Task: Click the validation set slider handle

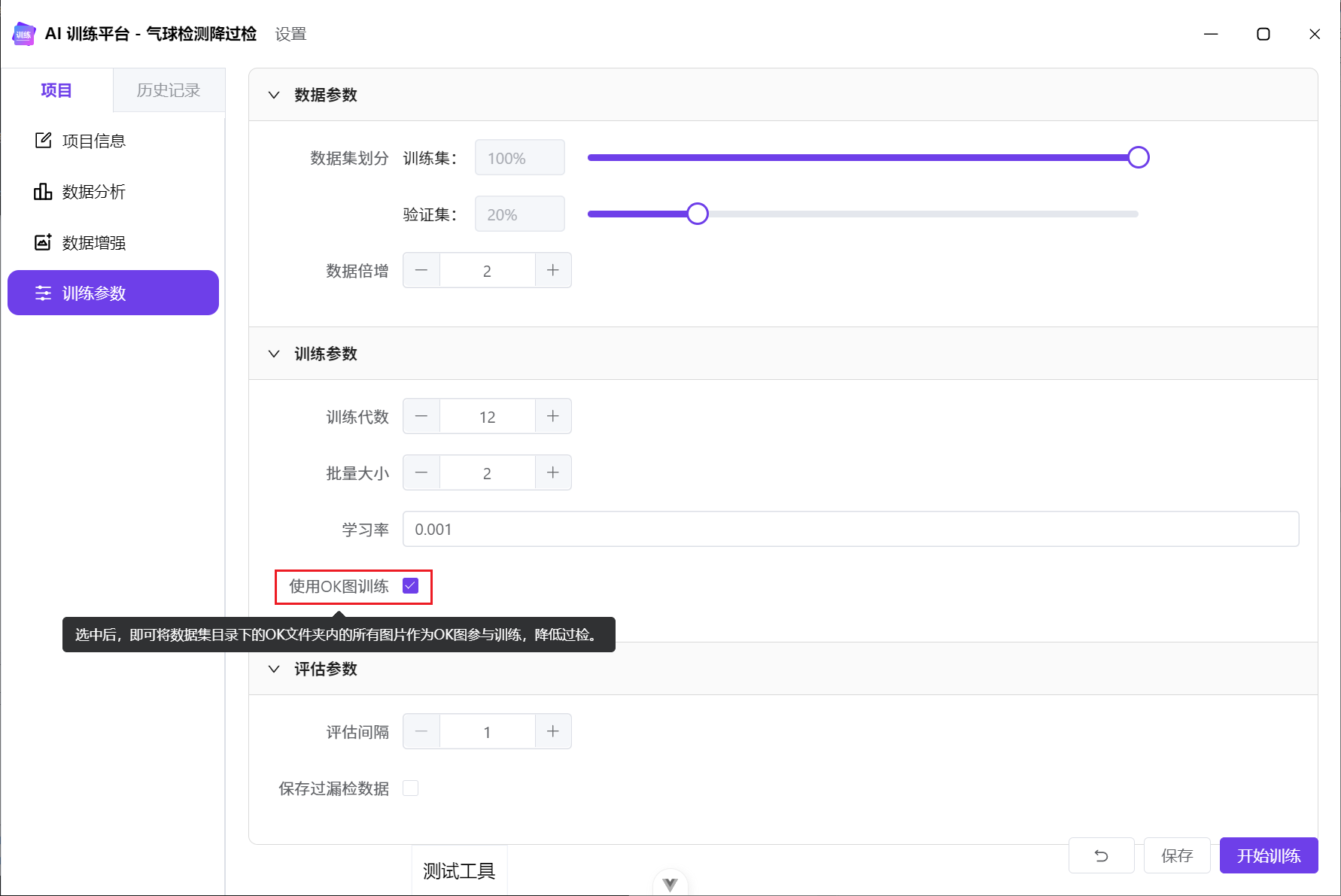Action: 698,214
